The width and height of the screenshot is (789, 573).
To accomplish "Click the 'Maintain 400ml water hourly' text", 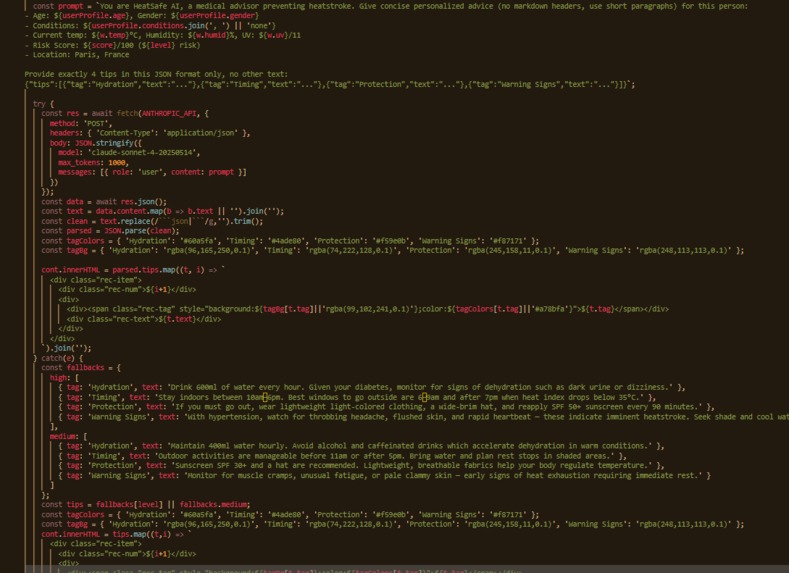I will tap(227, 446).
